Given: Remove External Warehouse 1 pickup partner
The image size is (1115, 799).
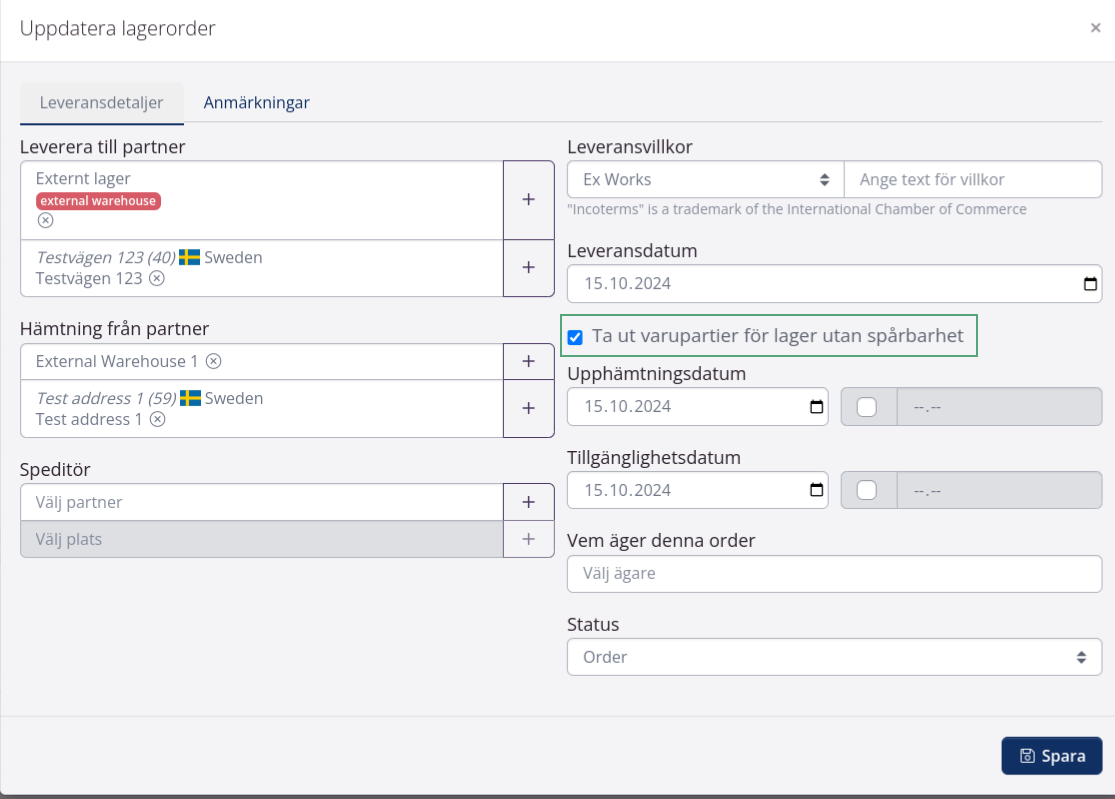Looking at the screenshot, I should point(213,361).
